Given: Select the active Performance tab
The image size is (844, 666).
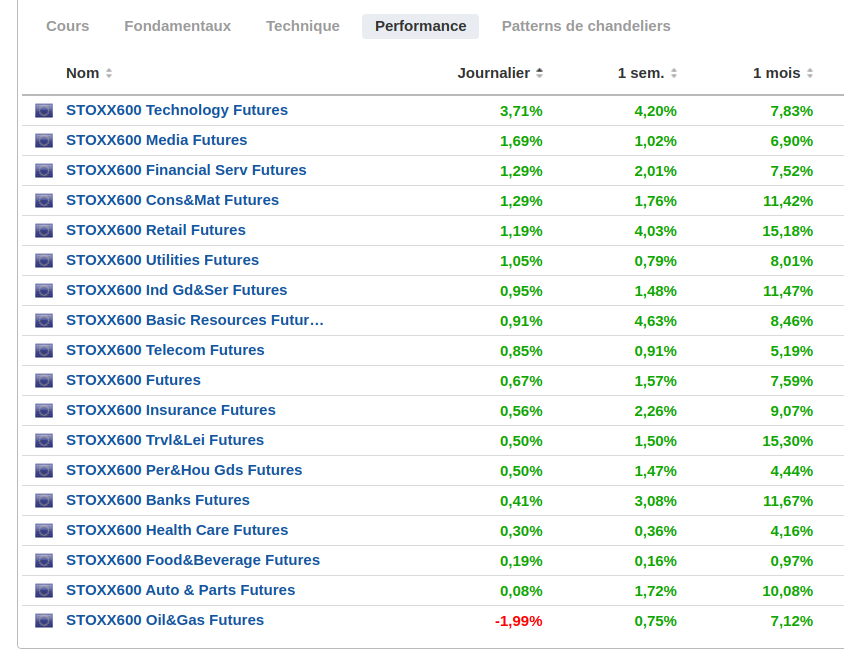Looking at the screenshot, I should 420,26.
